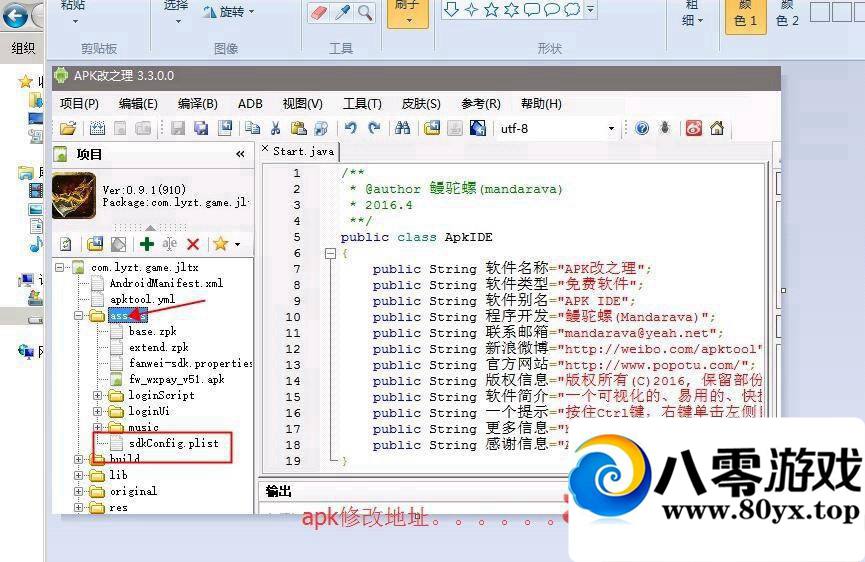Click the 刷子 brushes button in Paint
Screen dimensions: 865x562
pyautogui.click(x=408, y=13)
